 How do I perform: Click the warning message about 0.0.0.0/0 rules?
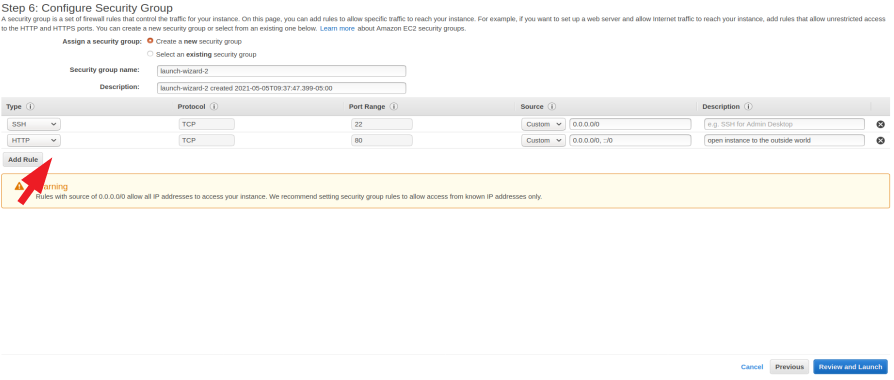point(288,197)
